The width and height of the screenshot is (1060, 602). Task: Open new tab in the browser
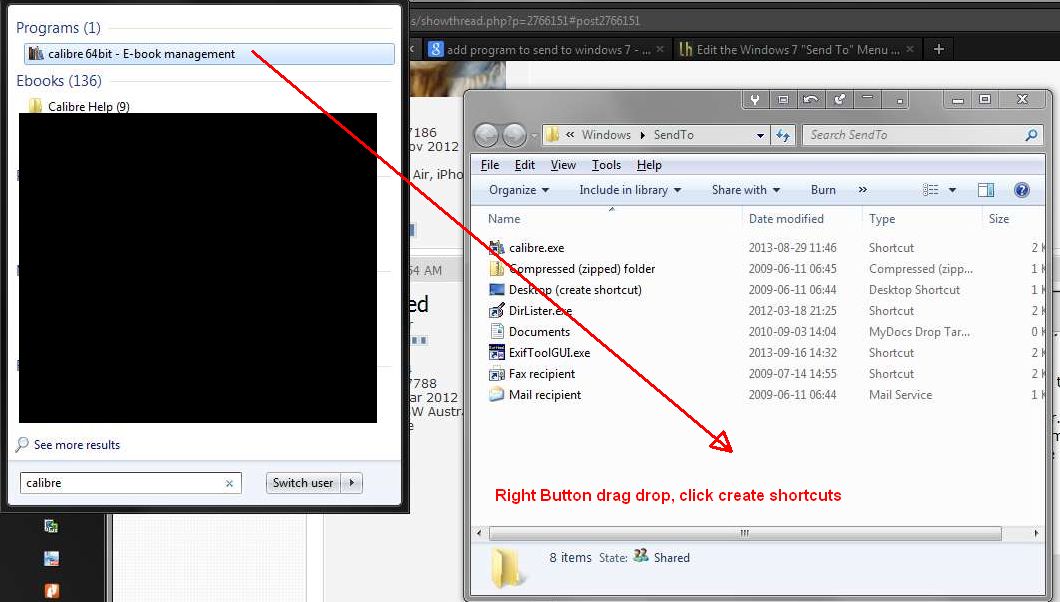click(x=938, y=49)
